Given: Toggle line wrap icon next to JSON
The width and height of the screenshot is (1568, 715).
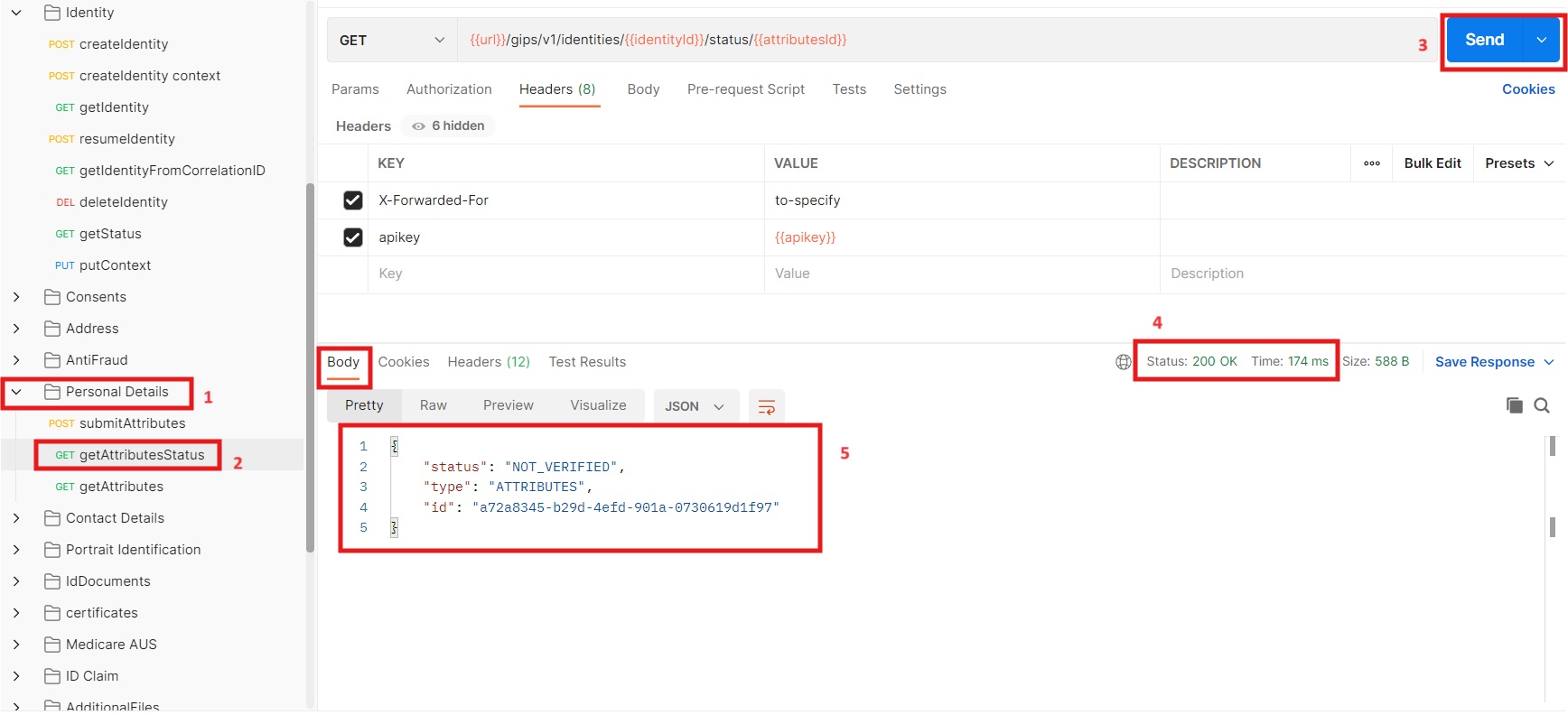Looking at the screenshot, I should click(766, 407).
